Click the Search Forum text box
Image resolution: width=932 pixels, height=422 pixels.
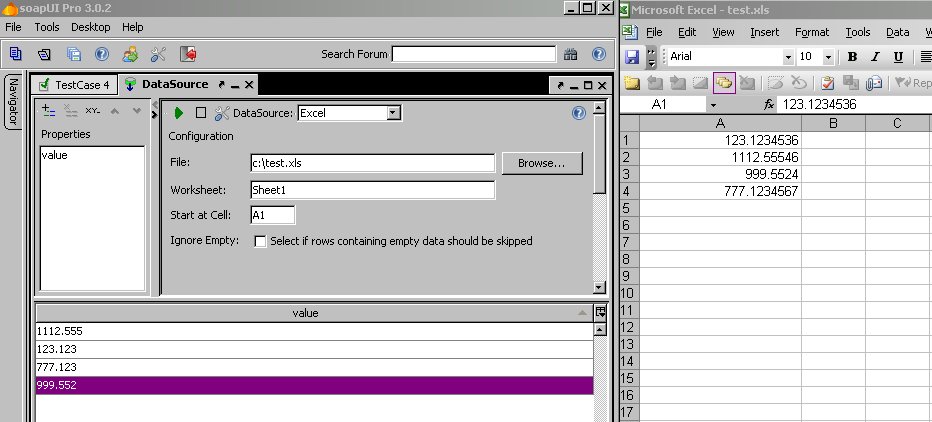[x=474, y=54]
